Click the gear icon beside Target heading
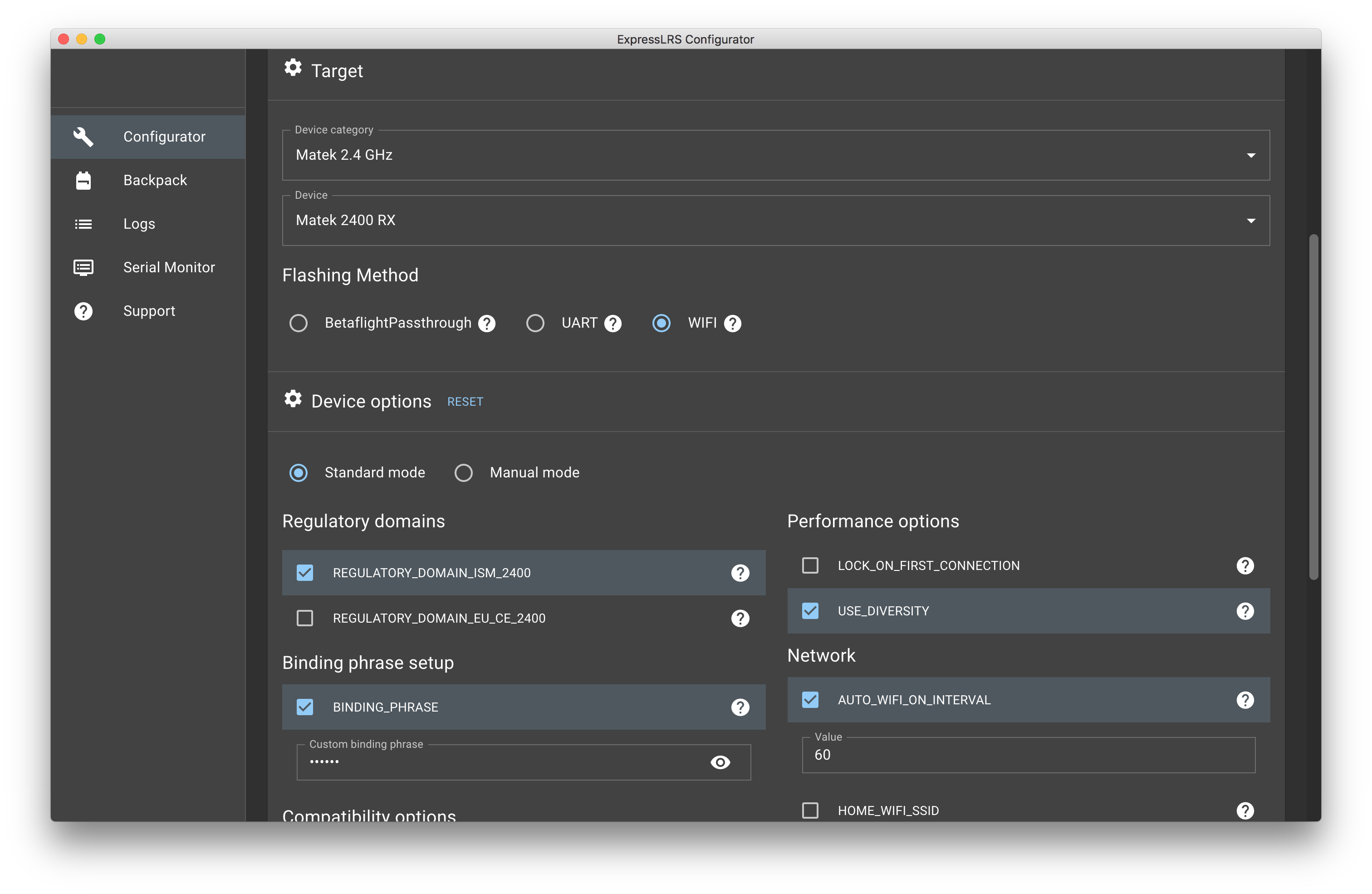 (294, 68)
